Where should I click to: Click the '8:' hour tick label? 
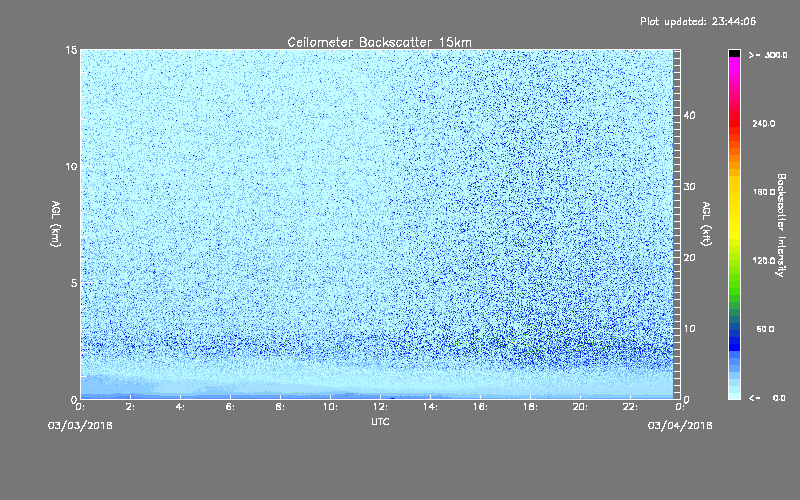[280, 407]
